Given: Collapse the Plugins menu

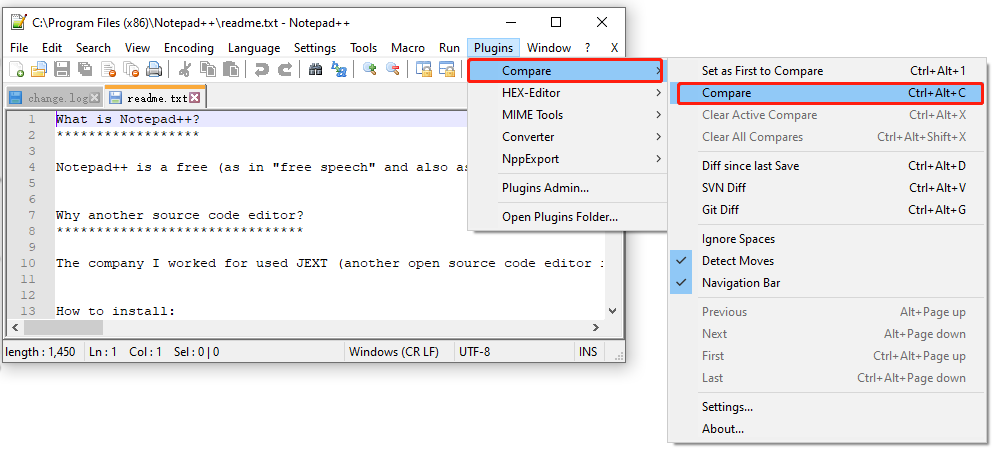Looking at the screenshot, I should point(494,48).
